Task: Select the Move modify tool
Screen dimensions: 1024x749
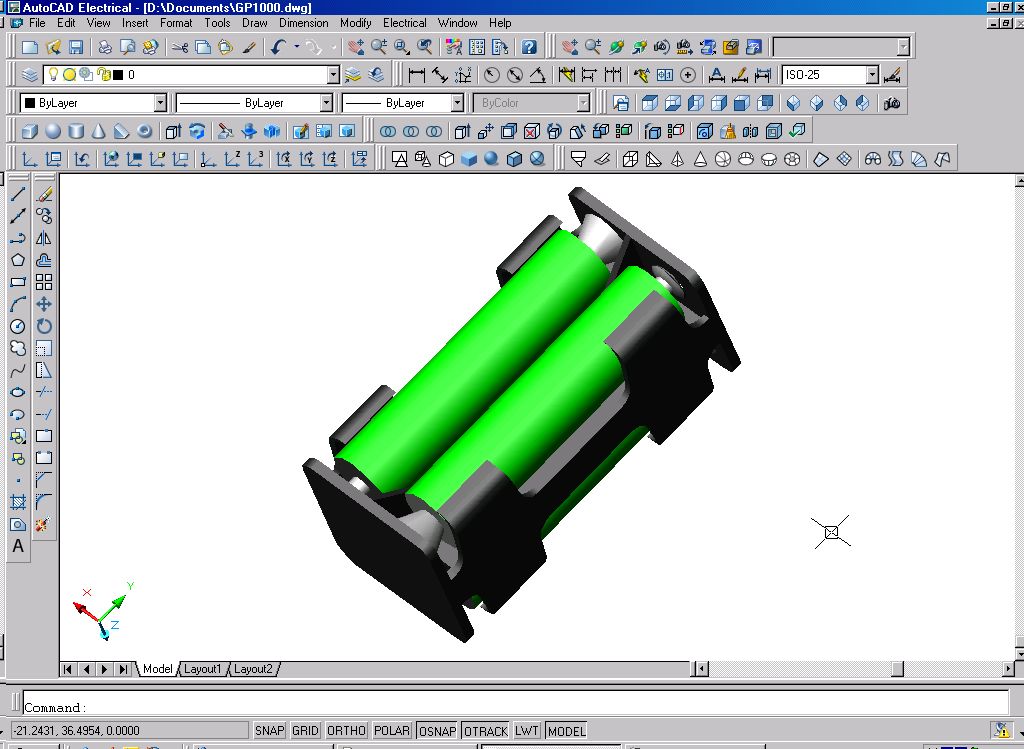Action: 44,304
